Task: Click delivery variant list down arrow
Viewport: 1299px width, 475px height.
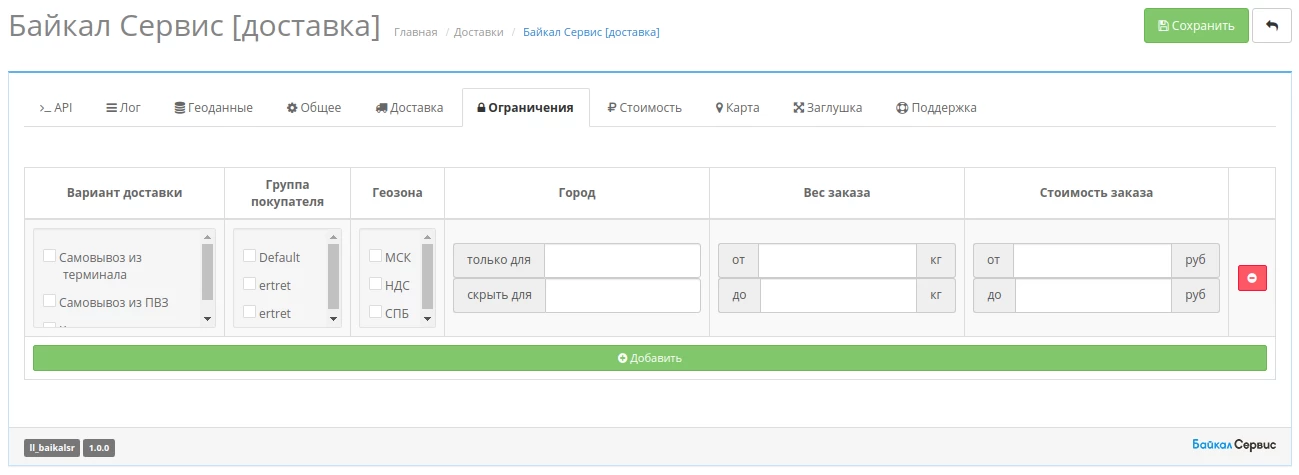Action: (x=208, y=319)
